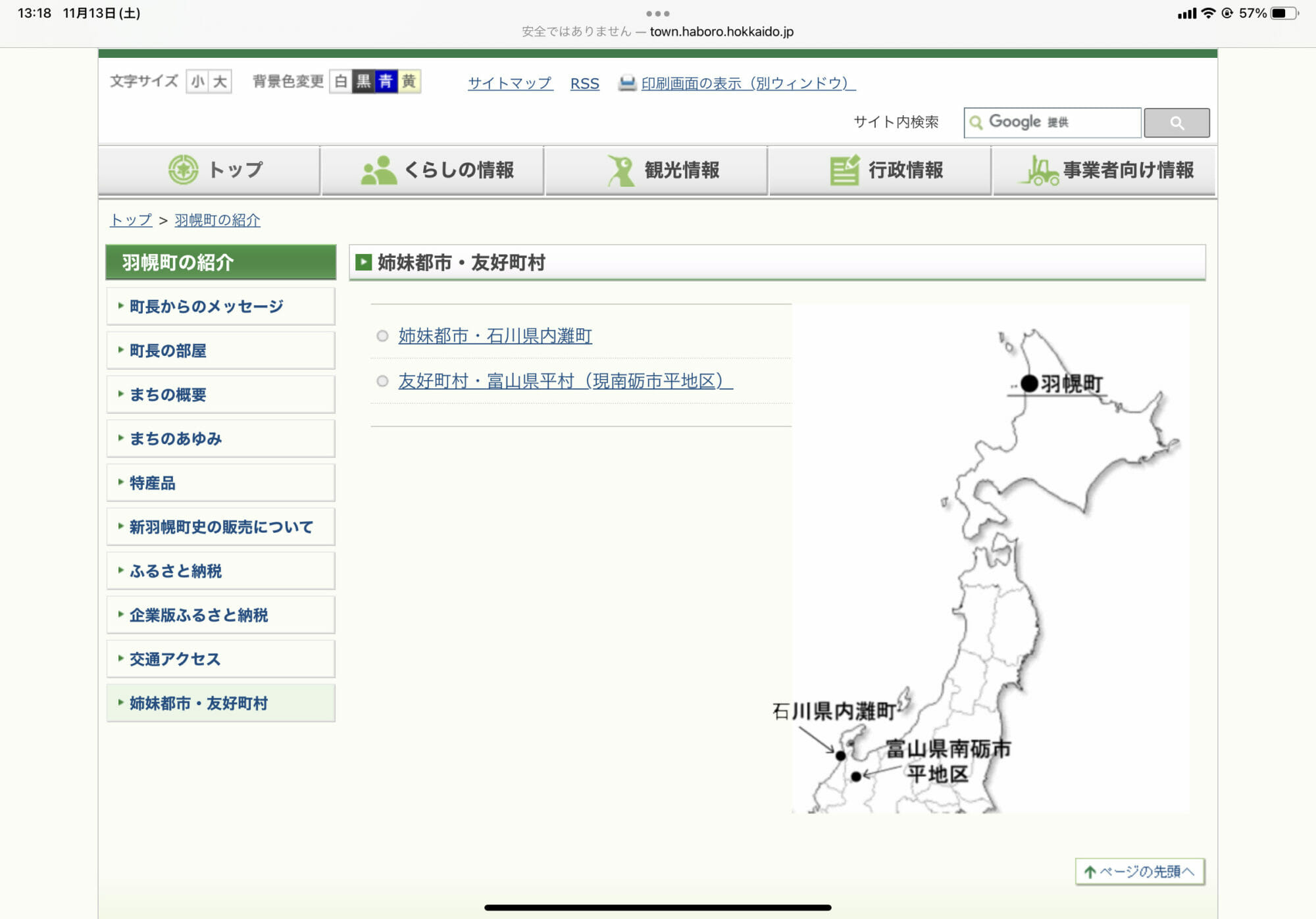Set text size to 大
This screenshot has width=1316, height=919.
tap(220, 82)
